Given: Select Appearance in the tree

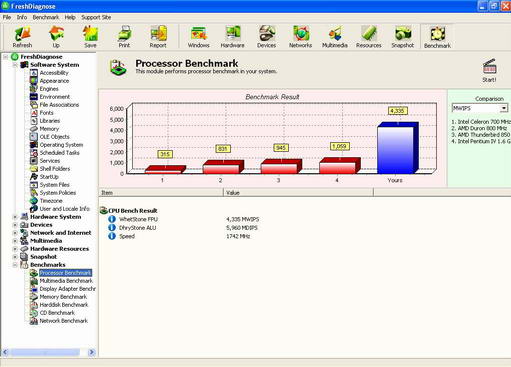Looking at the screenshot, I should [x=54, y=81].
